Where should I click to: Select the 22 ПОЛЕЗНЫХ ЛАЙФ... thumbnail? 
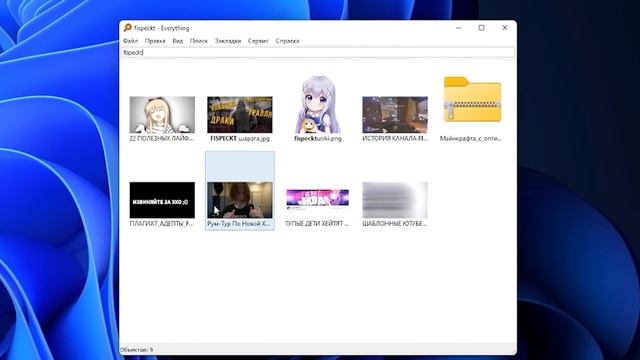click(162, 115)
